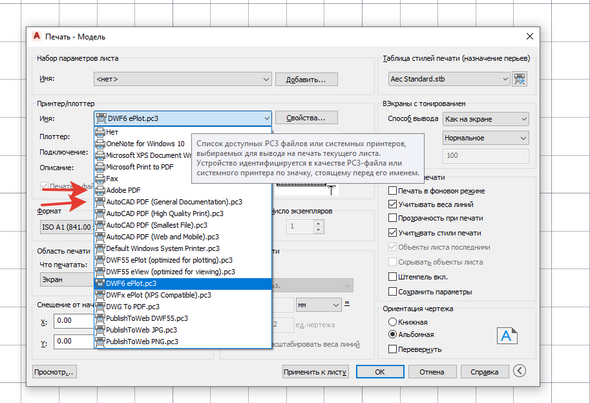Click the plotter icon beside PublishToWeb PNG.pc3
This screenshot has height=403, width=590.
(100, 341)
